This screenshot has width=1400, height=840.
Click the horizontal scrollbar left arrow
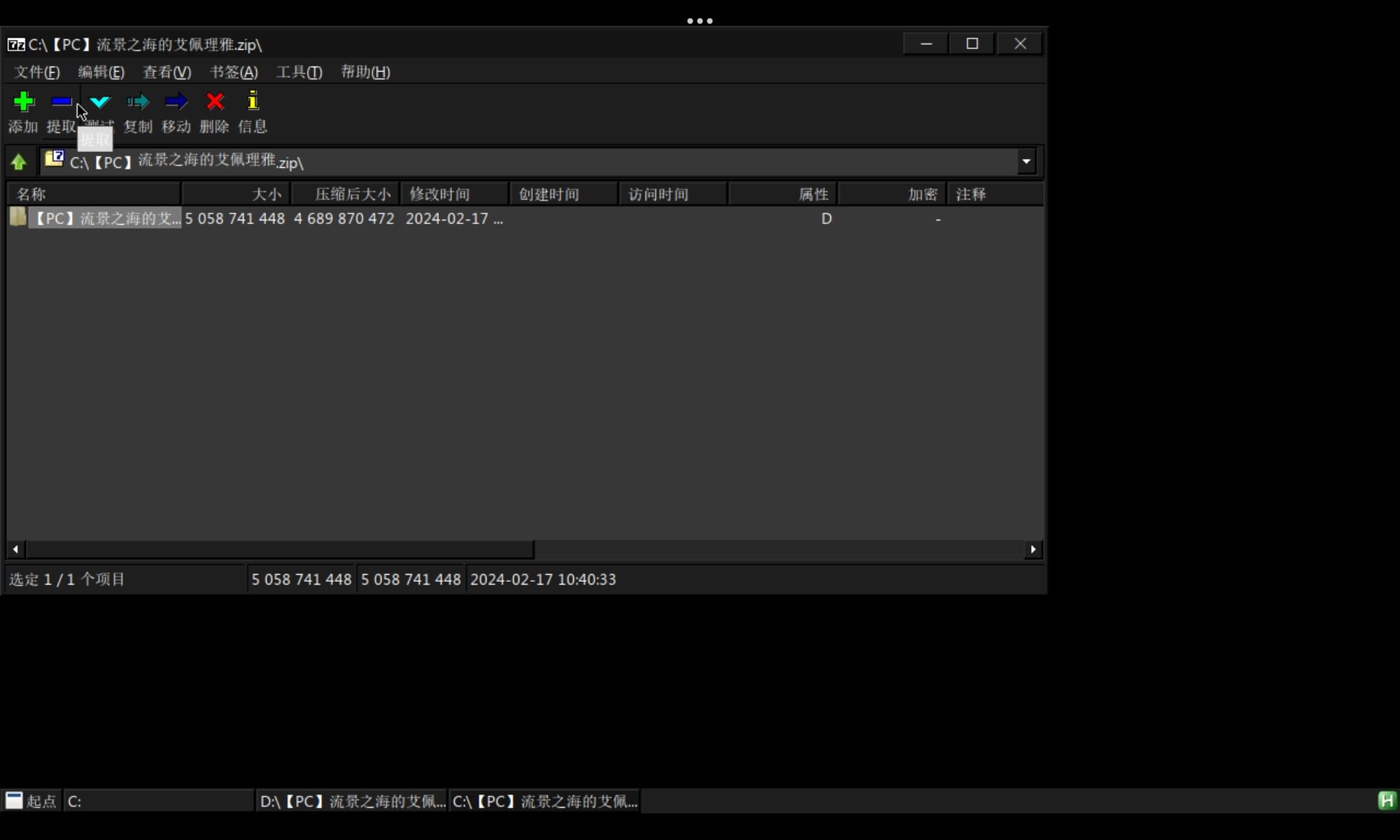(15, 549)
